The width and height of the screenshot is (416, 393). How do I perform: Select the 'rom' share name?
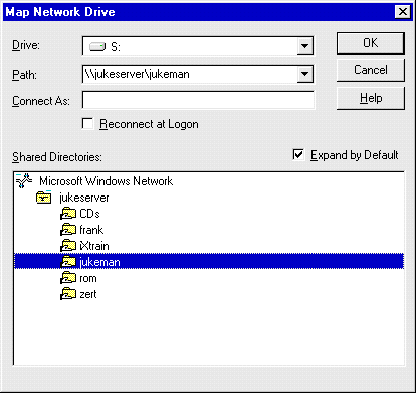tap(88, 278)
